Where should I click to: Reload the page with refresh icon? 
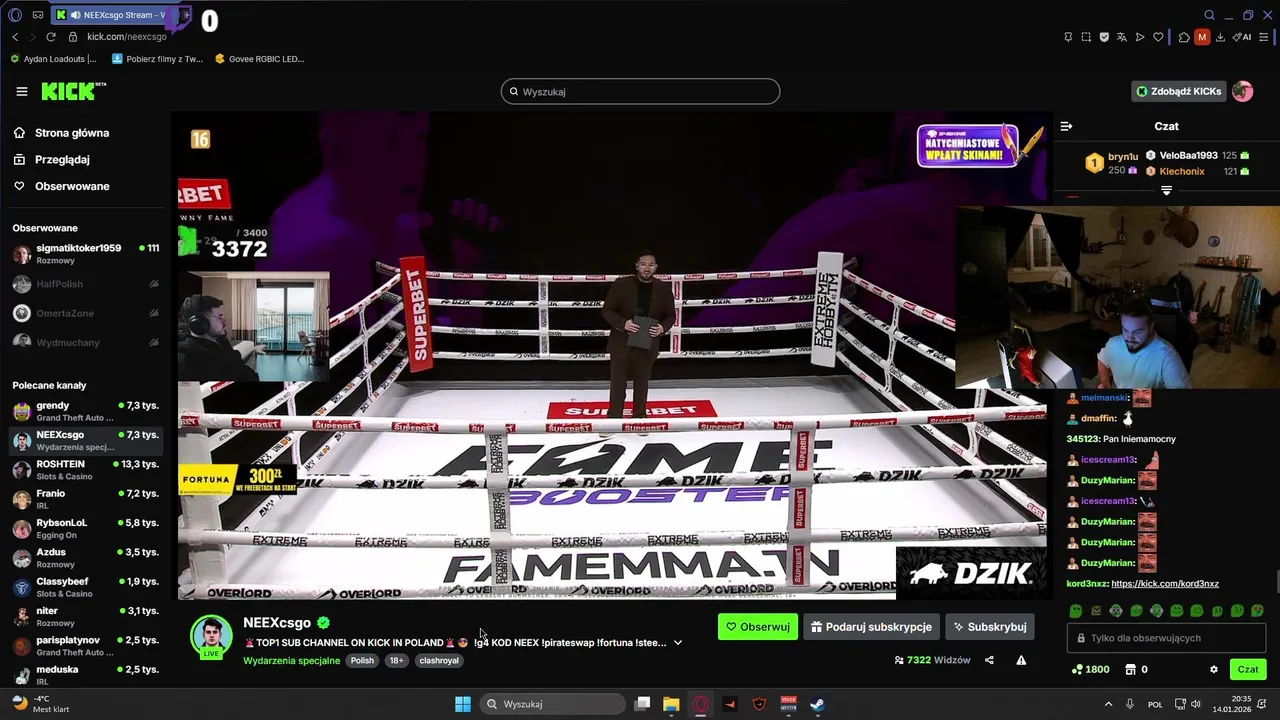point(51,37)
